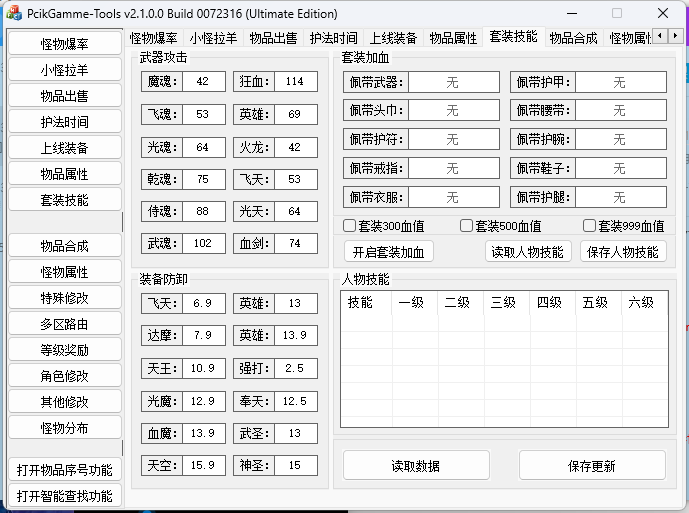Click the 魔魂 weapon attack value field

(203, 81)
